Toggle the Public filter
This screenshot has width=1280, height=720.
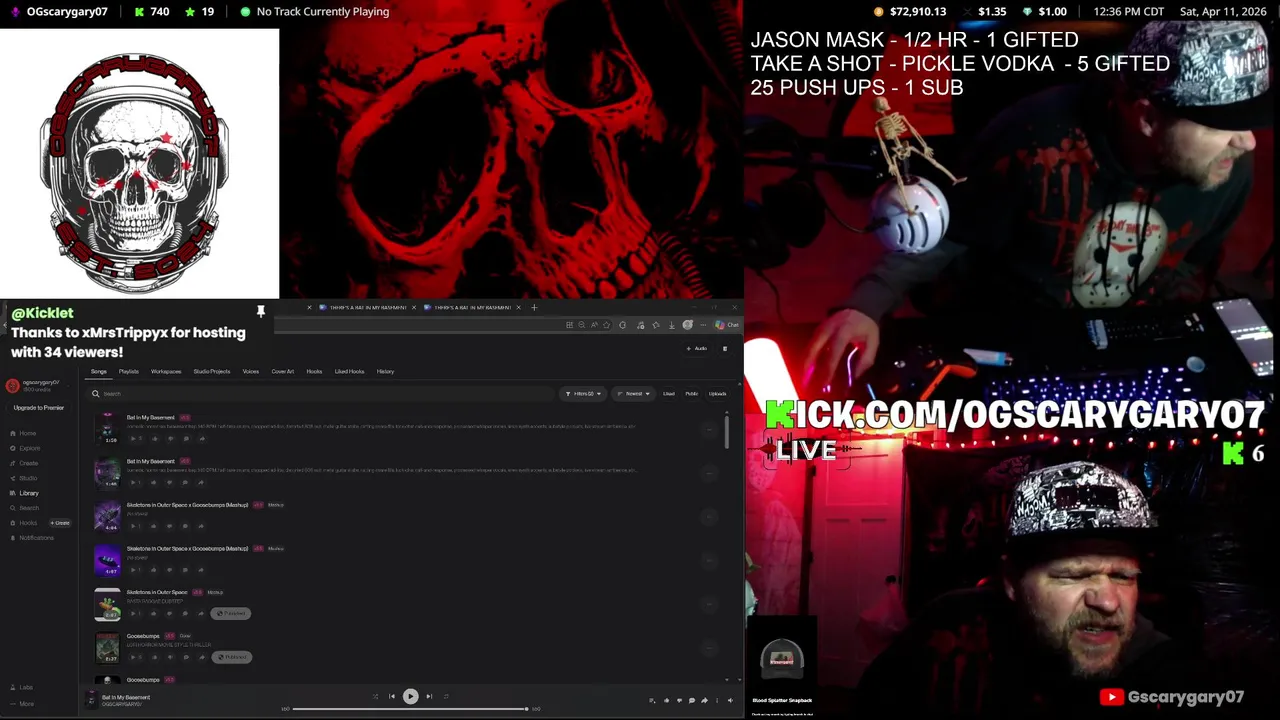point(692,393)
